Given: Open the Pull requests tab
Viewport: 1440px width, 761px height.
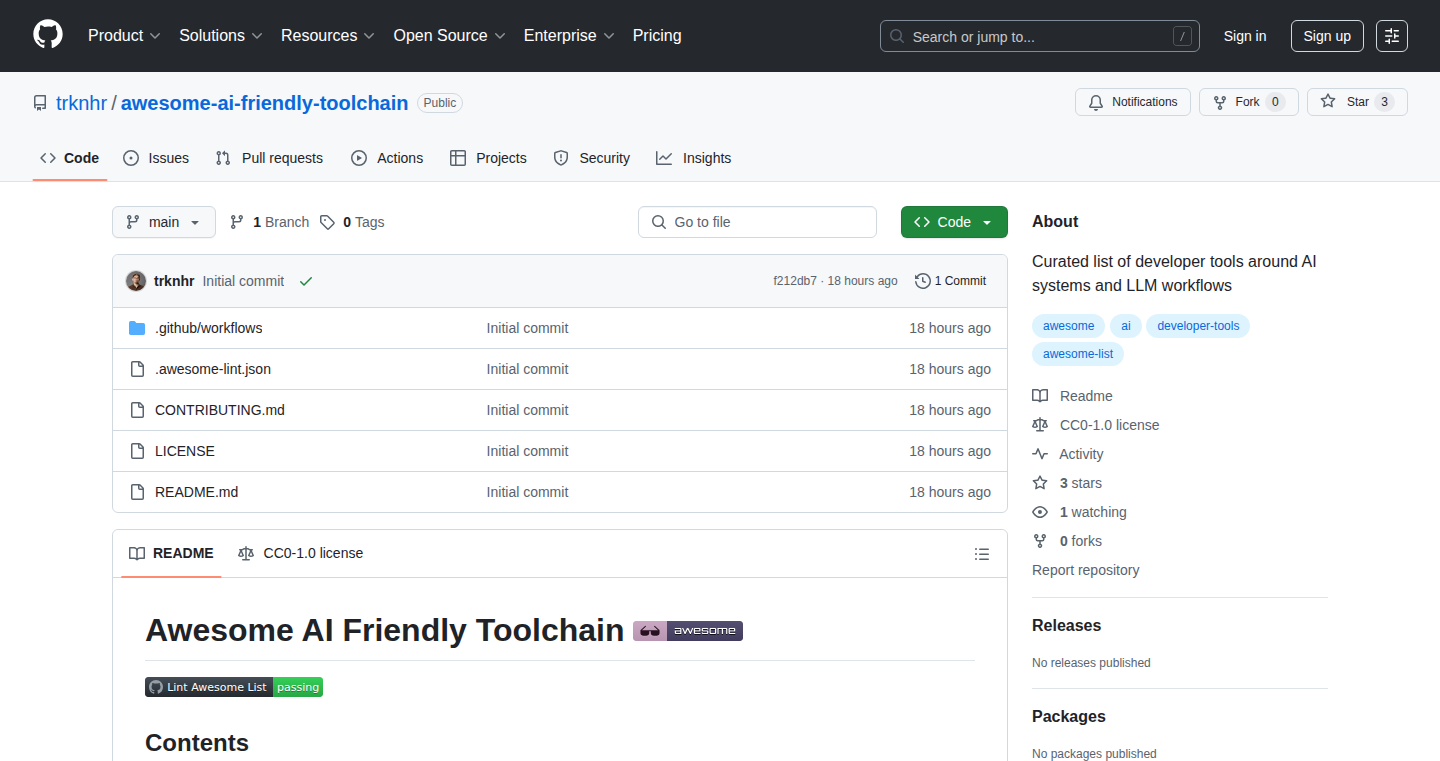Looking at the screenshot, I should pyautogui.click(x=270, y=158).
